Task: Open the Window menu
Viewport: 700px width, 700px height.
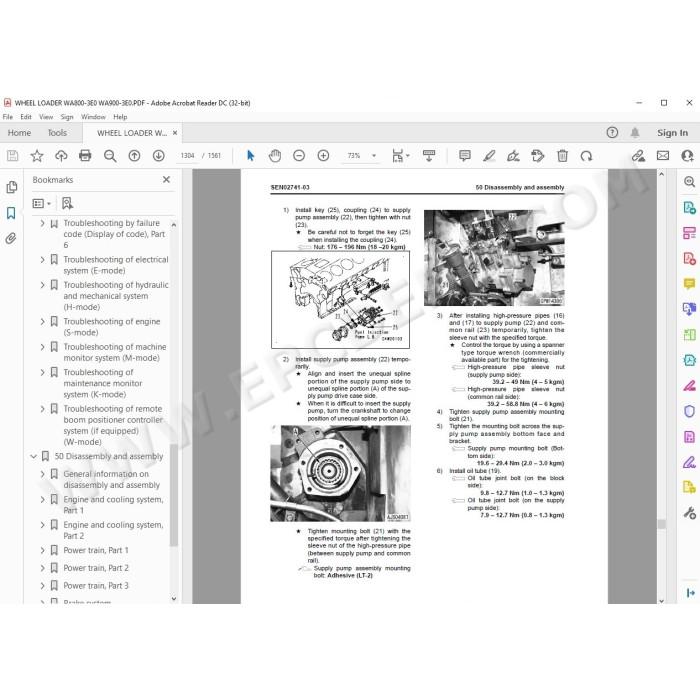Action: click(93, 117)
